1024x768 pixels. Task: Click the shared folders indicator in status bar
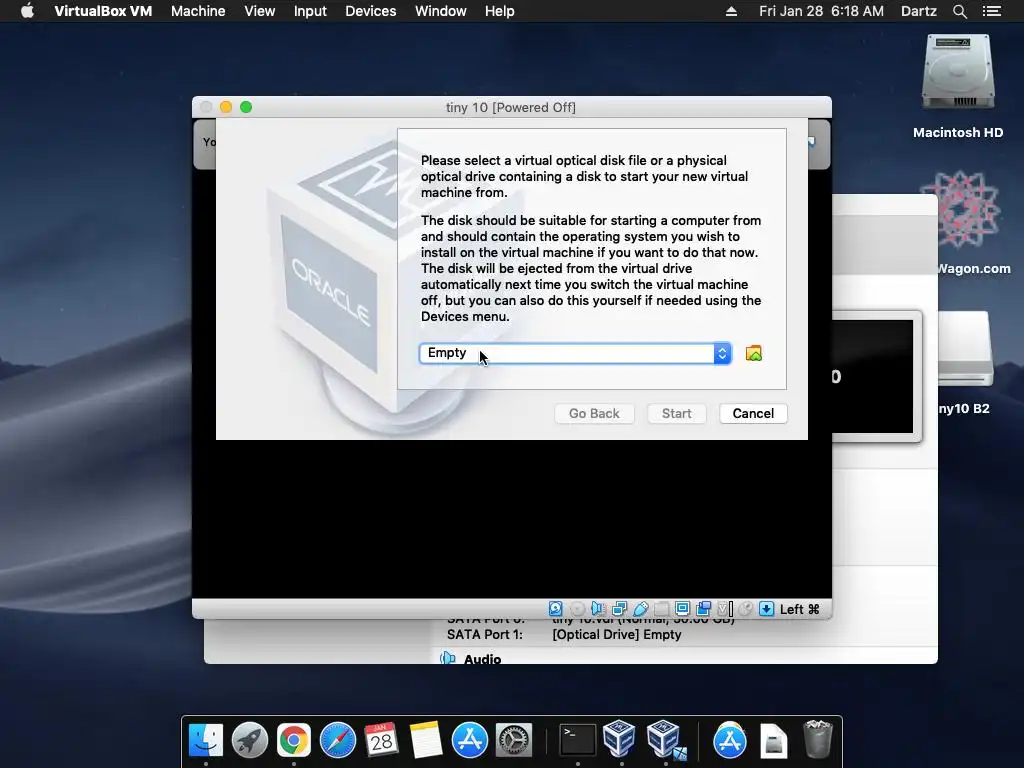[662, 609]
